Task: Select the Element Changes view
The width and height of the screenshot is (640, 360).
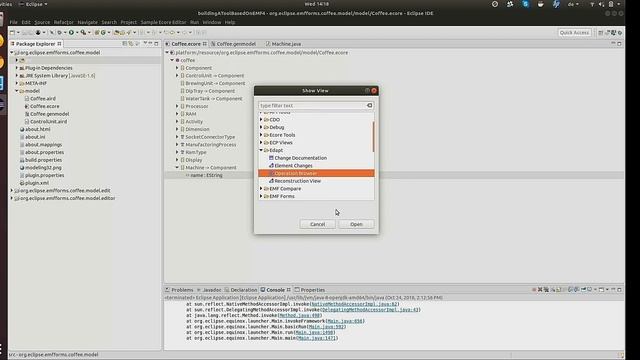Action: (293, 166)
